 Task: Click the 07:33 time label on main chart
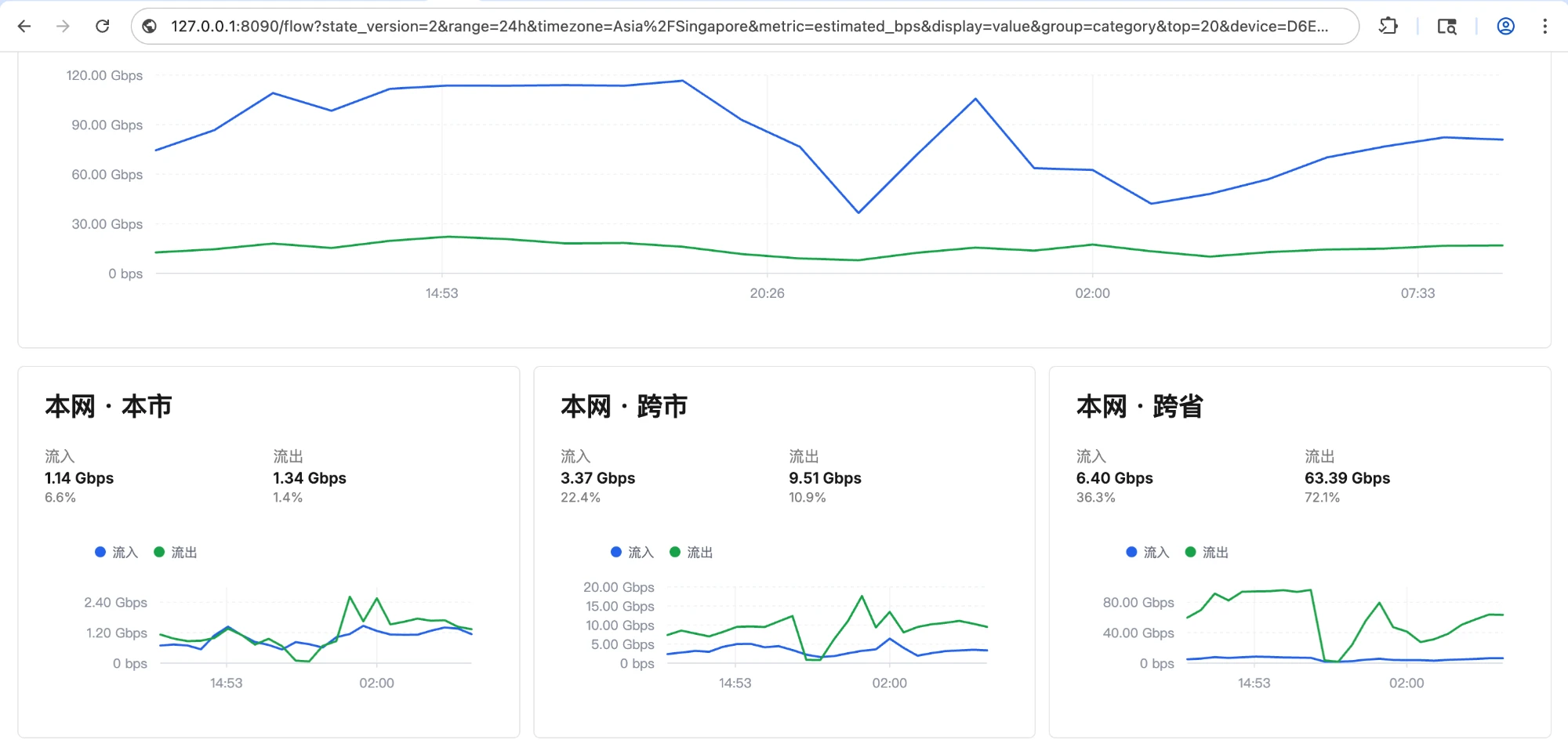pos(1417,293)
